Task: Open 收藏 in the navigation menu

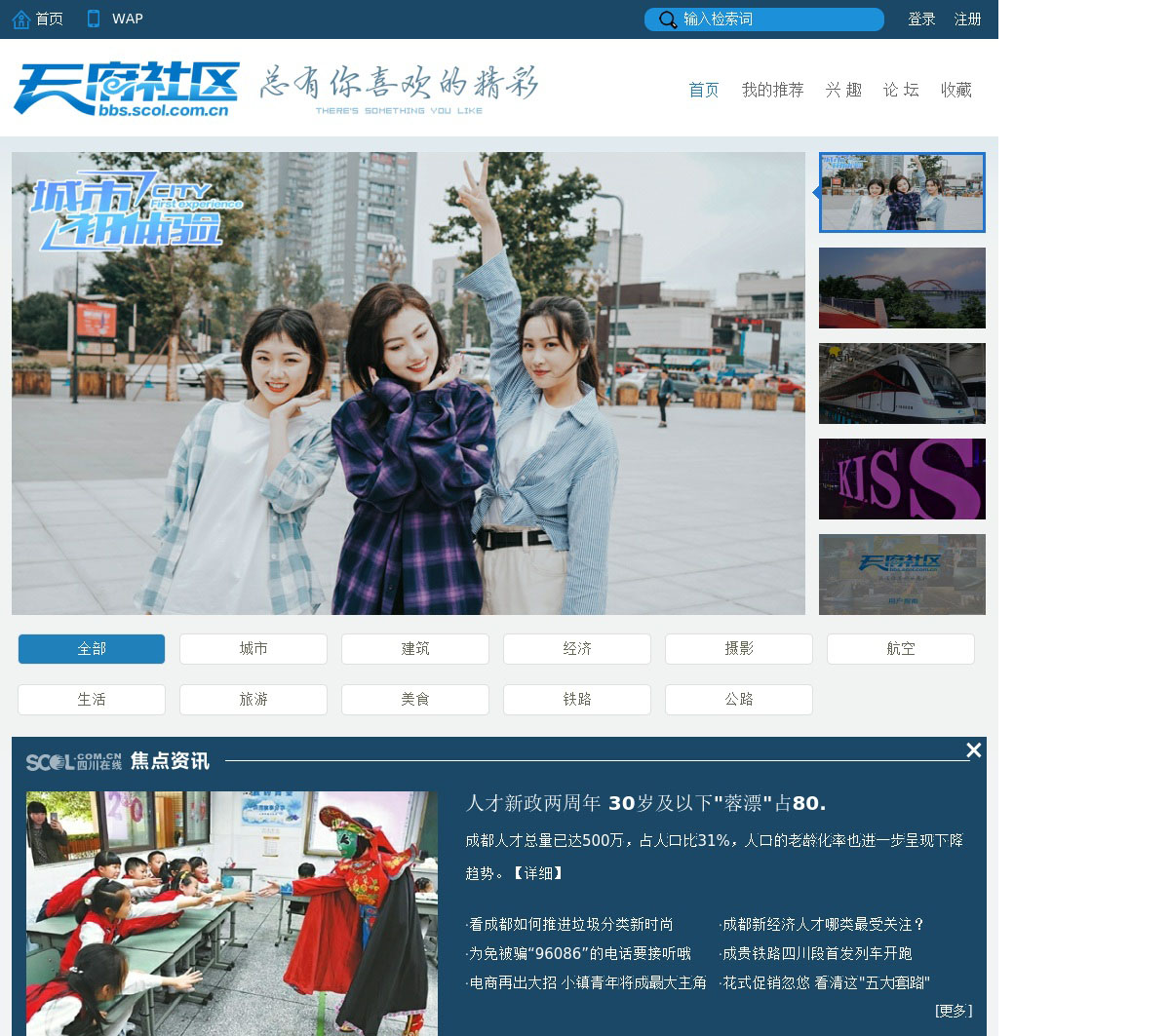Action: pyautogui.click(x=955, y=90)
